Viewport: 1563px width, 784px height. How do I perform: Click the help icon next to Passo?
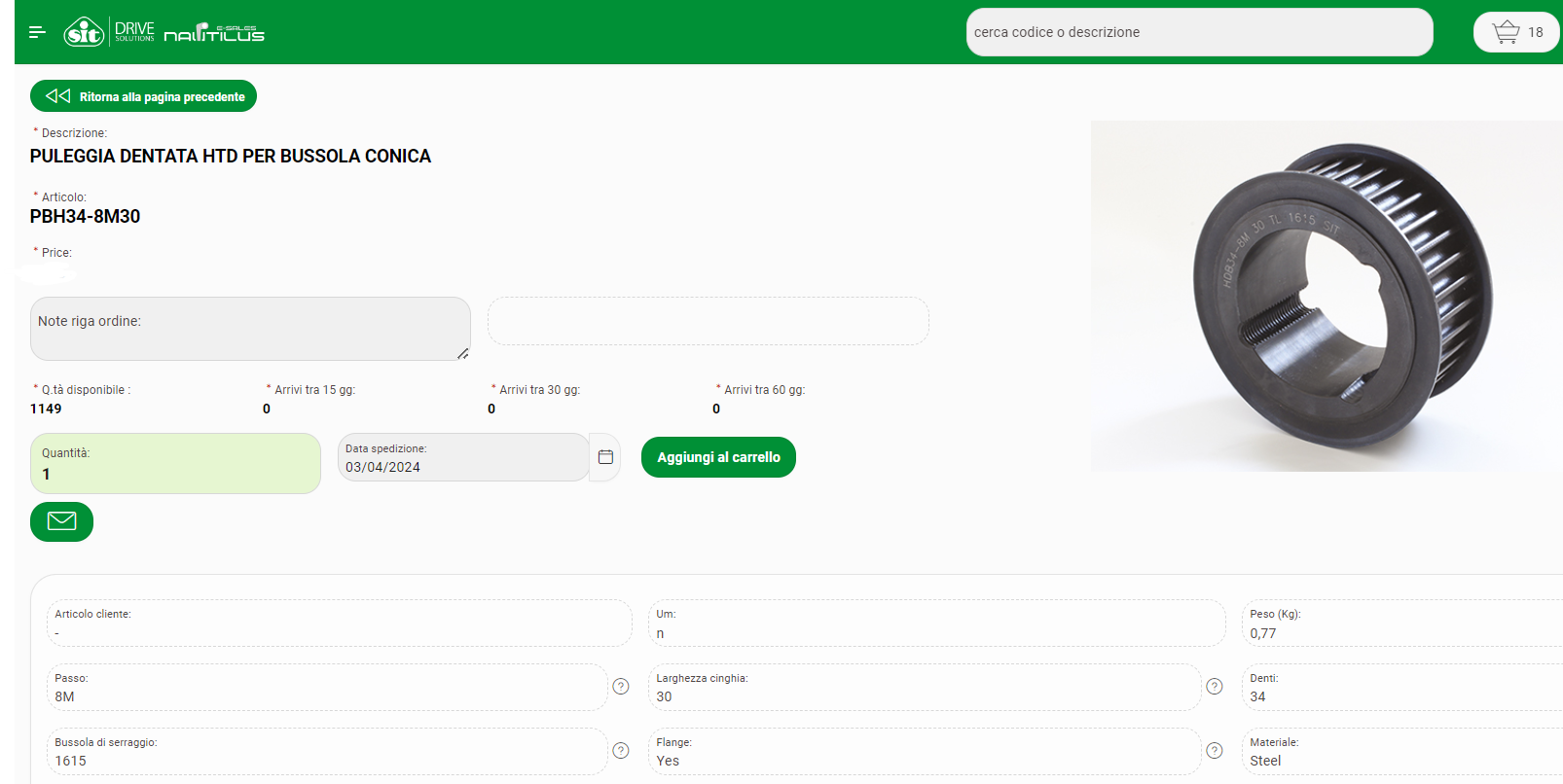click(x=621, y=687)
